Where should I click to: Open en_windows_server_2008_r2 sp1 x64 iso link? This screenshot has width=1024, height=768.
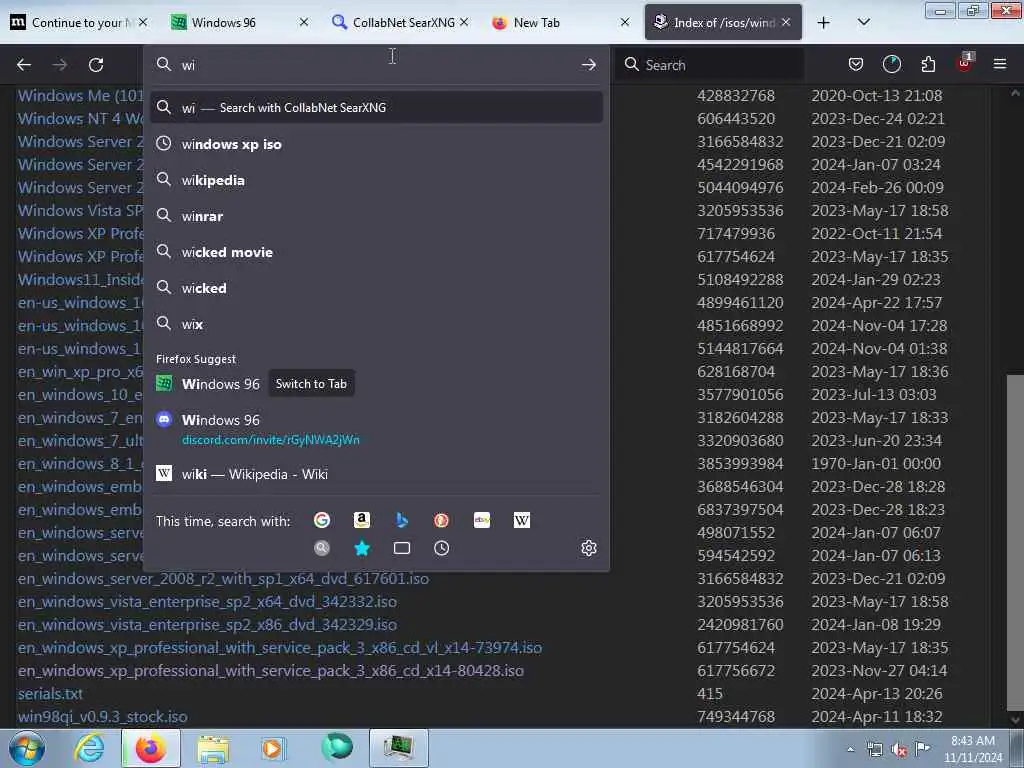click(223, 578)
